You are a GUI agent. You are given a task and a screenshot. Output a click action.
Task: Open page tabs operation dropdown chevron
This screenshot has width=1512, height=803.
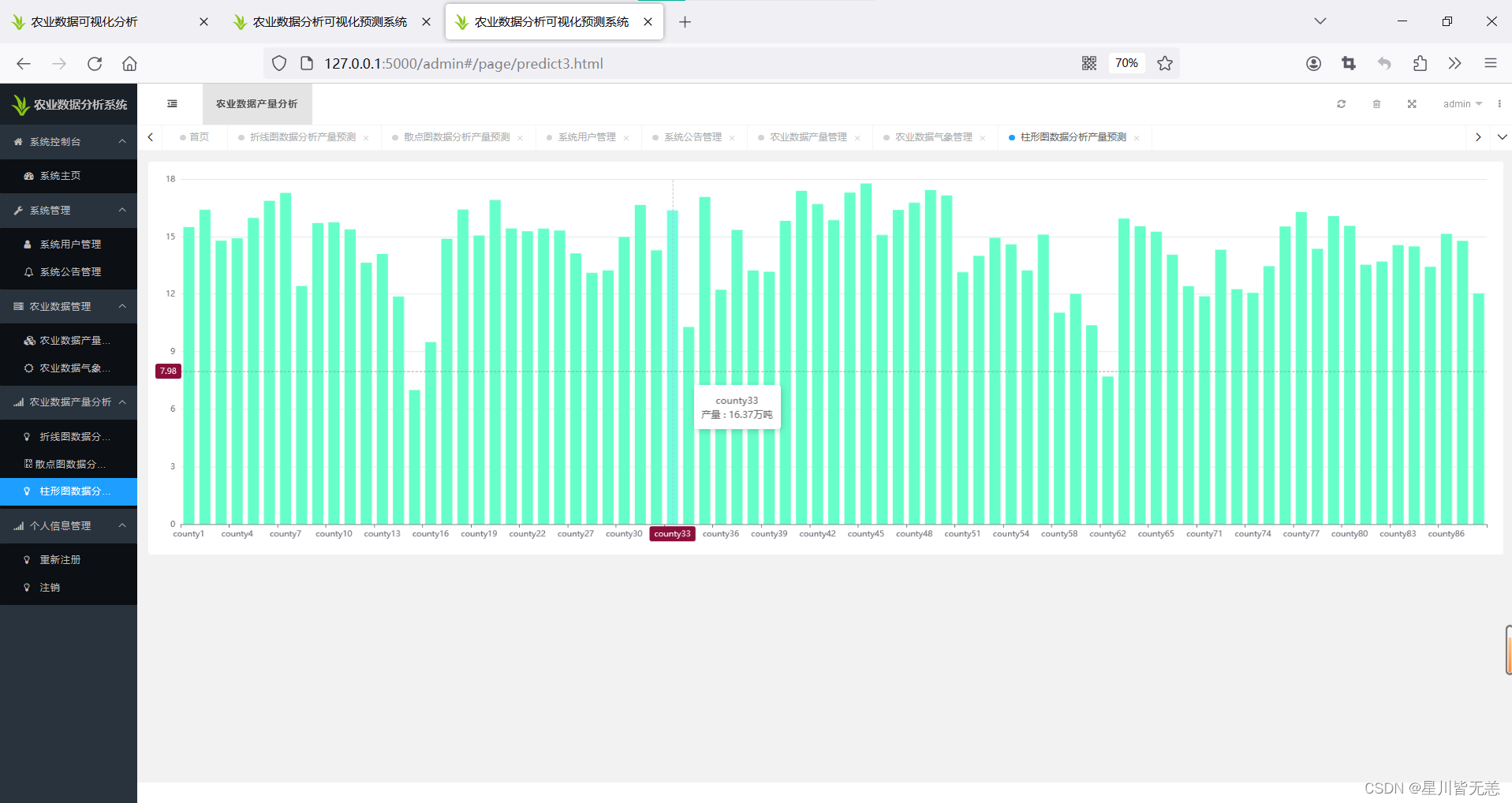pos(1502,137)
